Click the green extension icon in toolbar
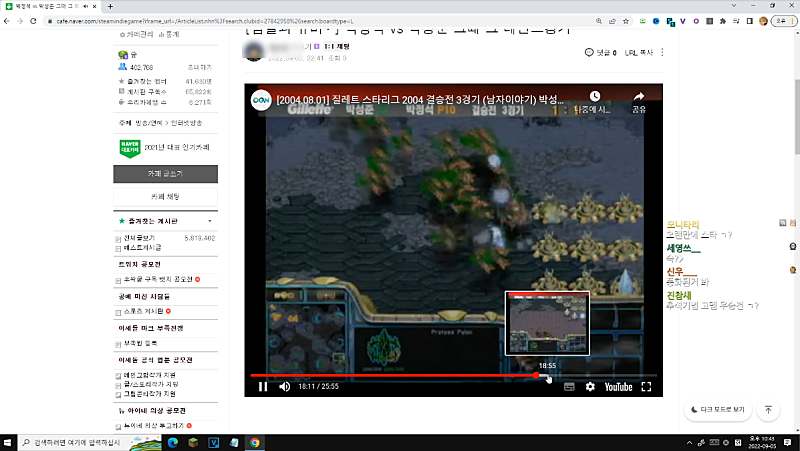800x451 pixels. tap(643, 21)
